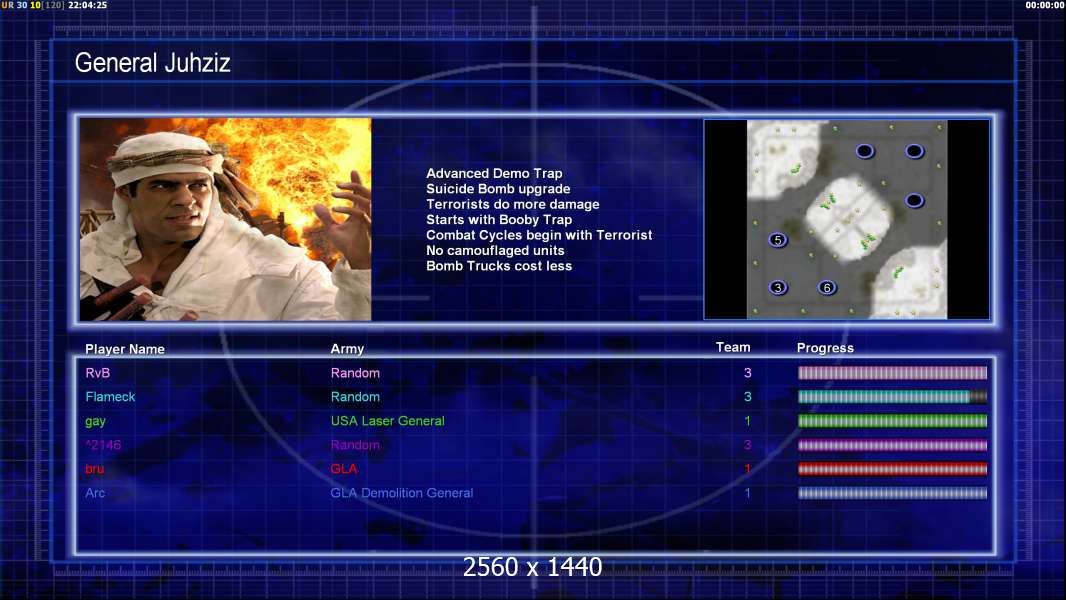Click the 'Army' column header
The height and width of the screenshot is (600, 1066).
click(347, 349)
